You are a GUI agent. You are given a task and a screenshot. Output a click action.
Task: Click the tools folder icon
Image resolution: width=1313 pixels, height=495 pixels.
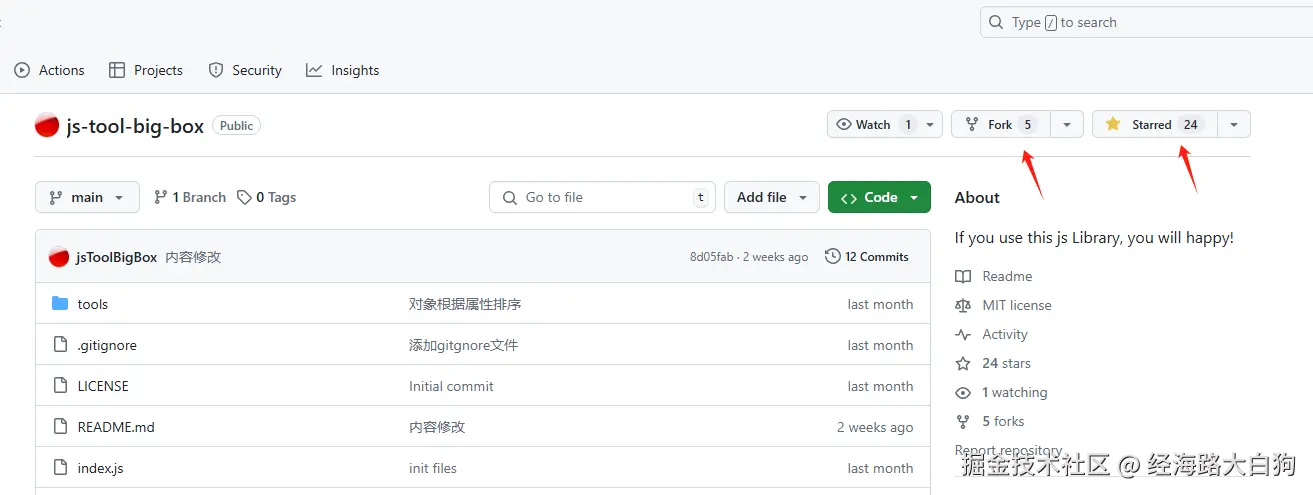click(60, 304)
